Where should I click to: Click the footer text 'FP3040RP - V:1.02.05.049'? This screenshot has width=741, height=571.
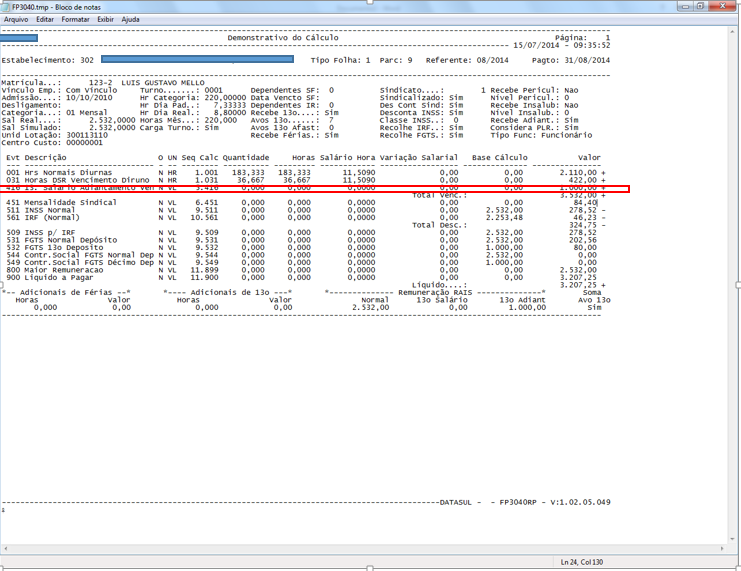(555, 502)
